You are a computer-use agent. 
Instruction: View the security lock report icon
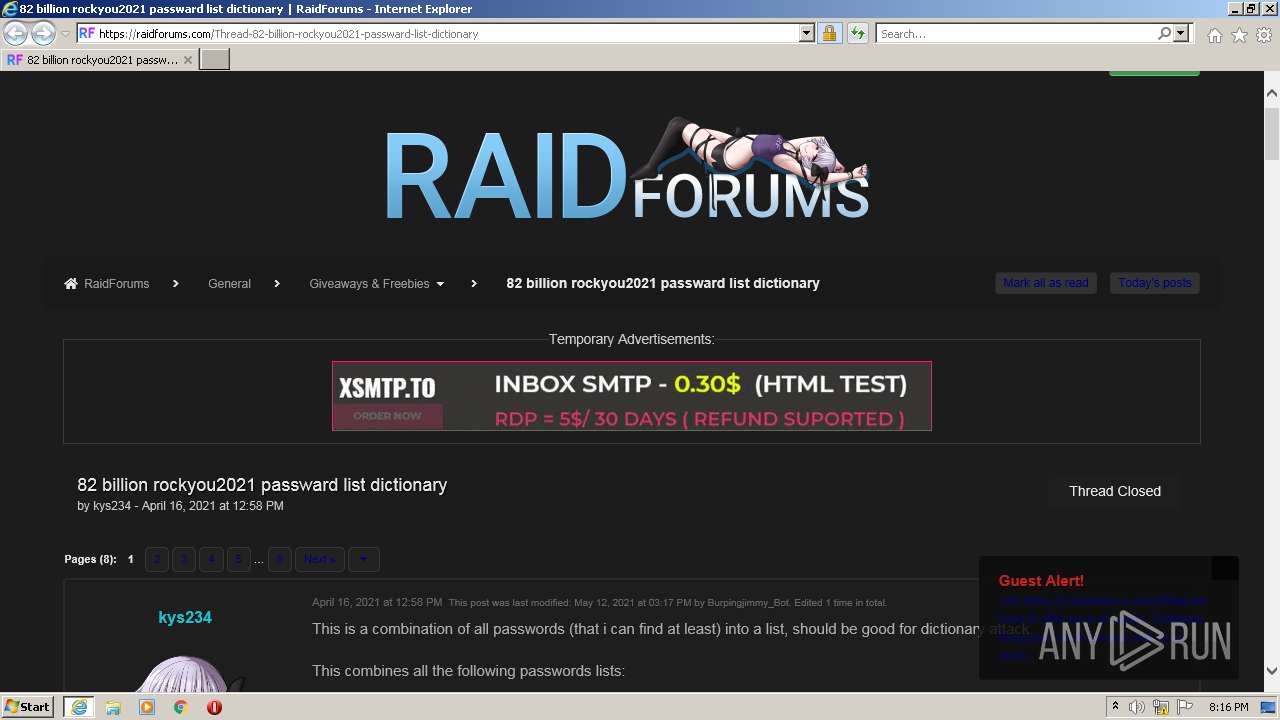coord(829,33)
